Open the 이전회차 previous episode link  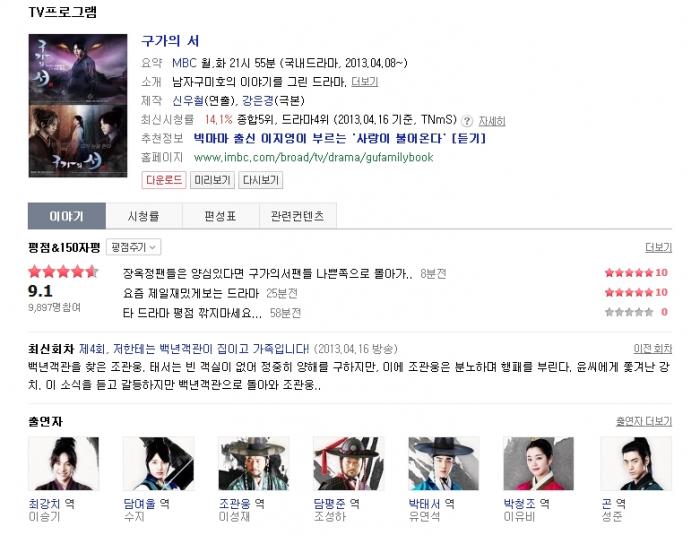pos(653,348)
